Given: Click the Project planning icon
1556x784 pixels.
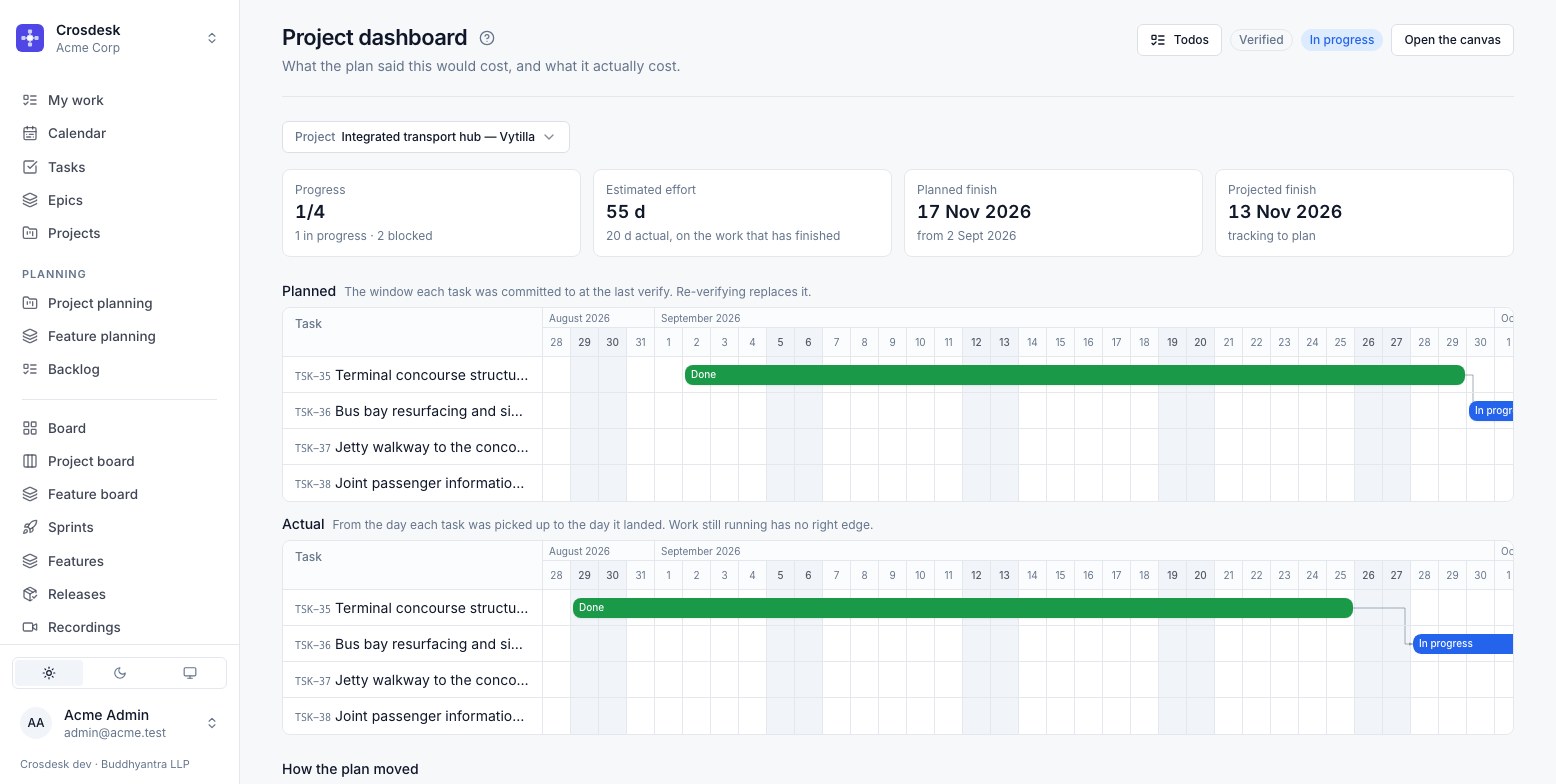Looking at the screenshot, I should 30,303.
